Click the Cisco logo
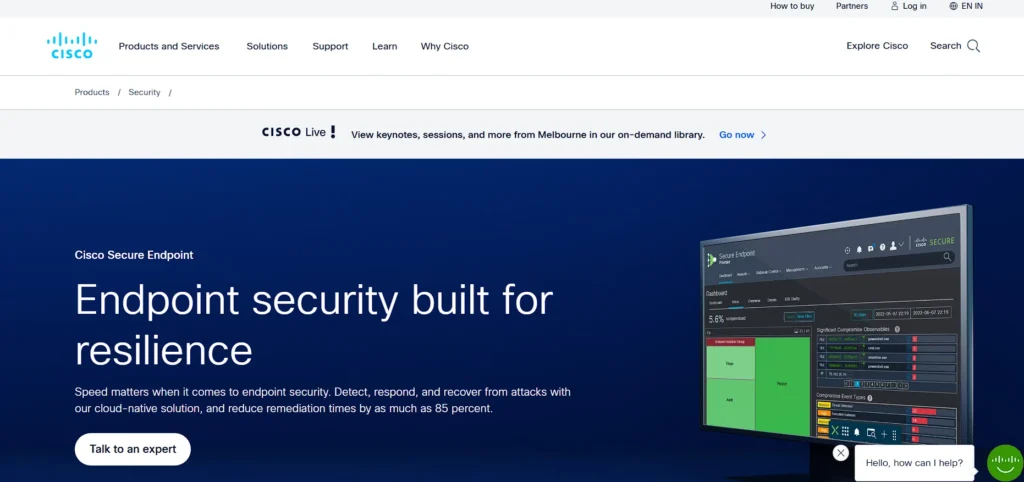This screenshot has height=482, width=1024. coord(72,46)
